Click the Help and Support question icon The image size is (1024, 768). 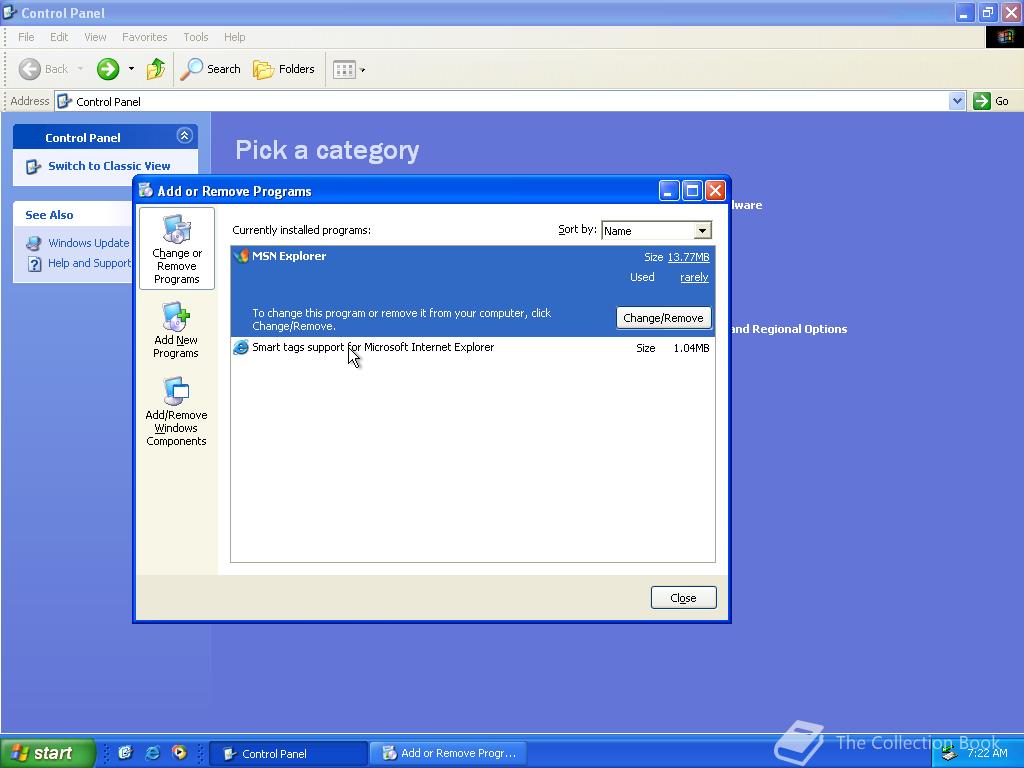tap(34, 264)
